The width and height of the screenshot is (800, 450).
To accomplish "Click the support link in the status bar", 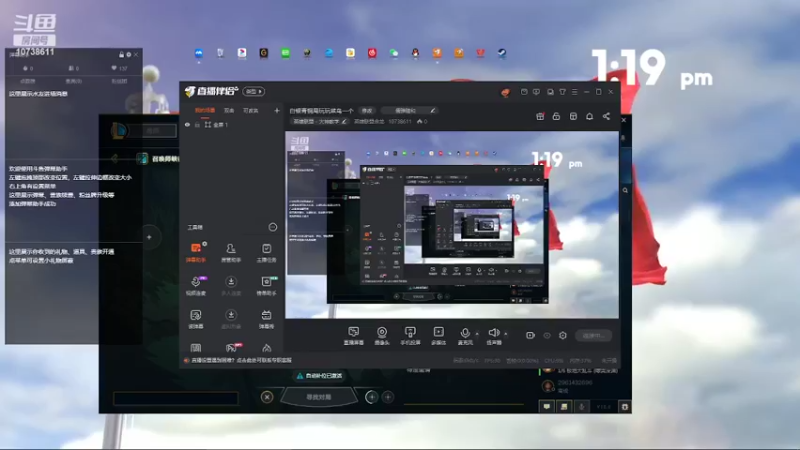I will 241,360.
